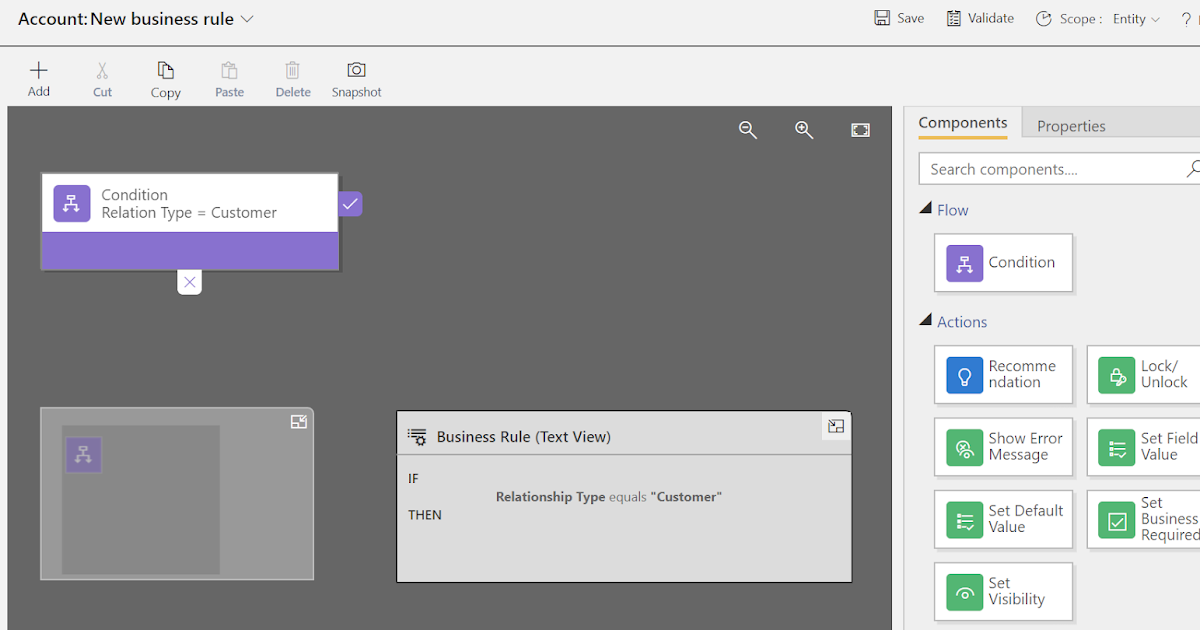
Task: Zoom in using the magnifier icon
Action: 804,130
